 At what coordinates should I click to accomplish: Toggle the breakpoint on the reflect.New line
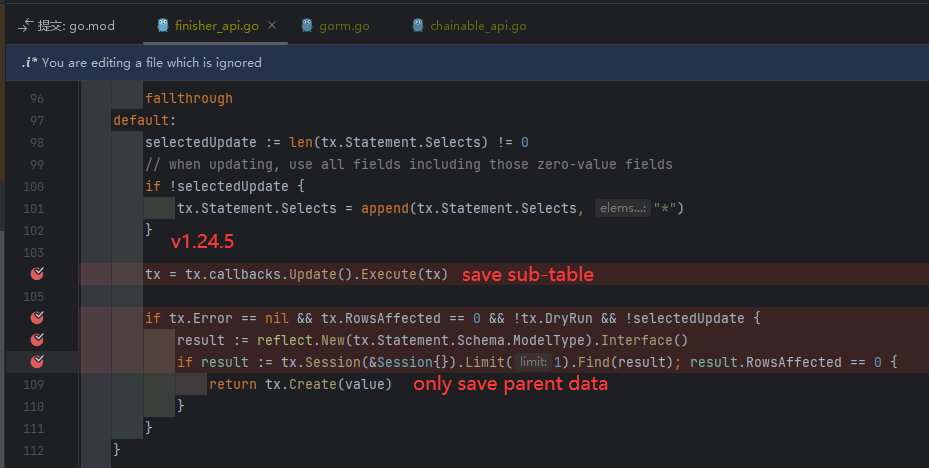[x=37, y=339]
